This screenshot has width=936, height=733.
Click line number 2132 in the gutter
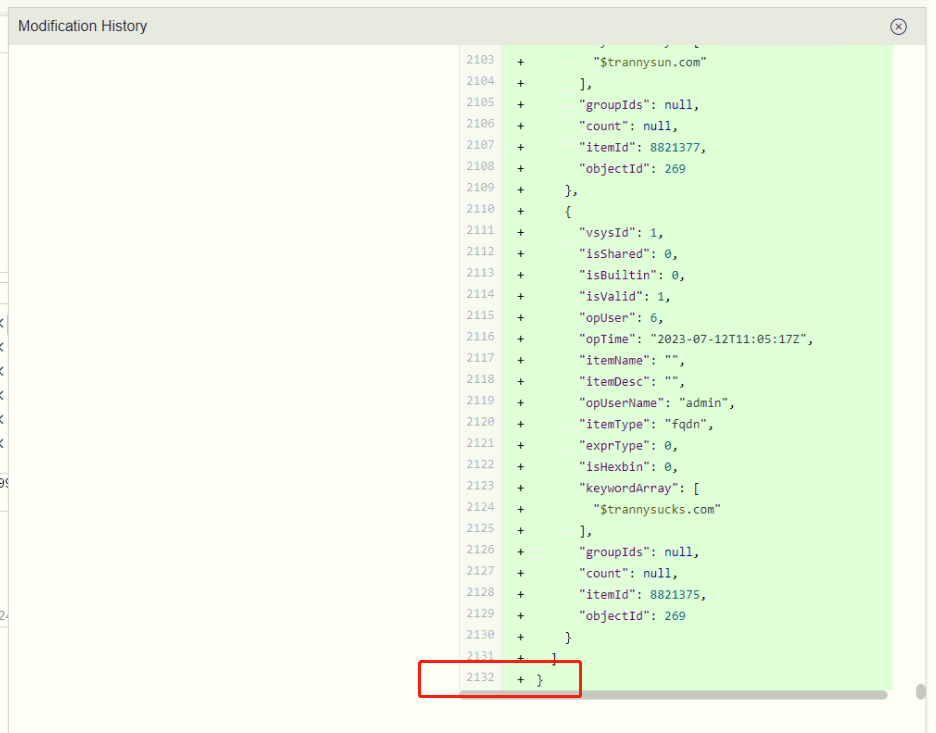pos(480,679)
